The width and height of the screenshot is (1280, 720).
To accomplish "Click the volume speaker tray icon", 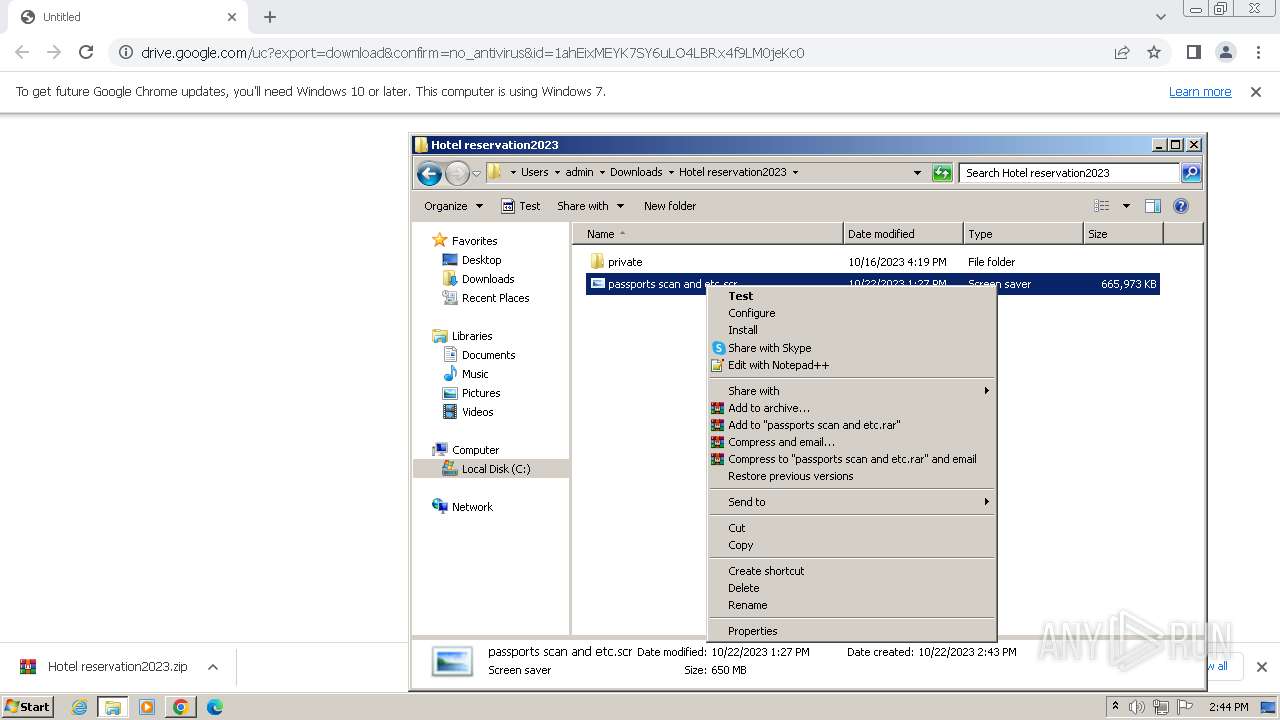I will point(1137,707).
